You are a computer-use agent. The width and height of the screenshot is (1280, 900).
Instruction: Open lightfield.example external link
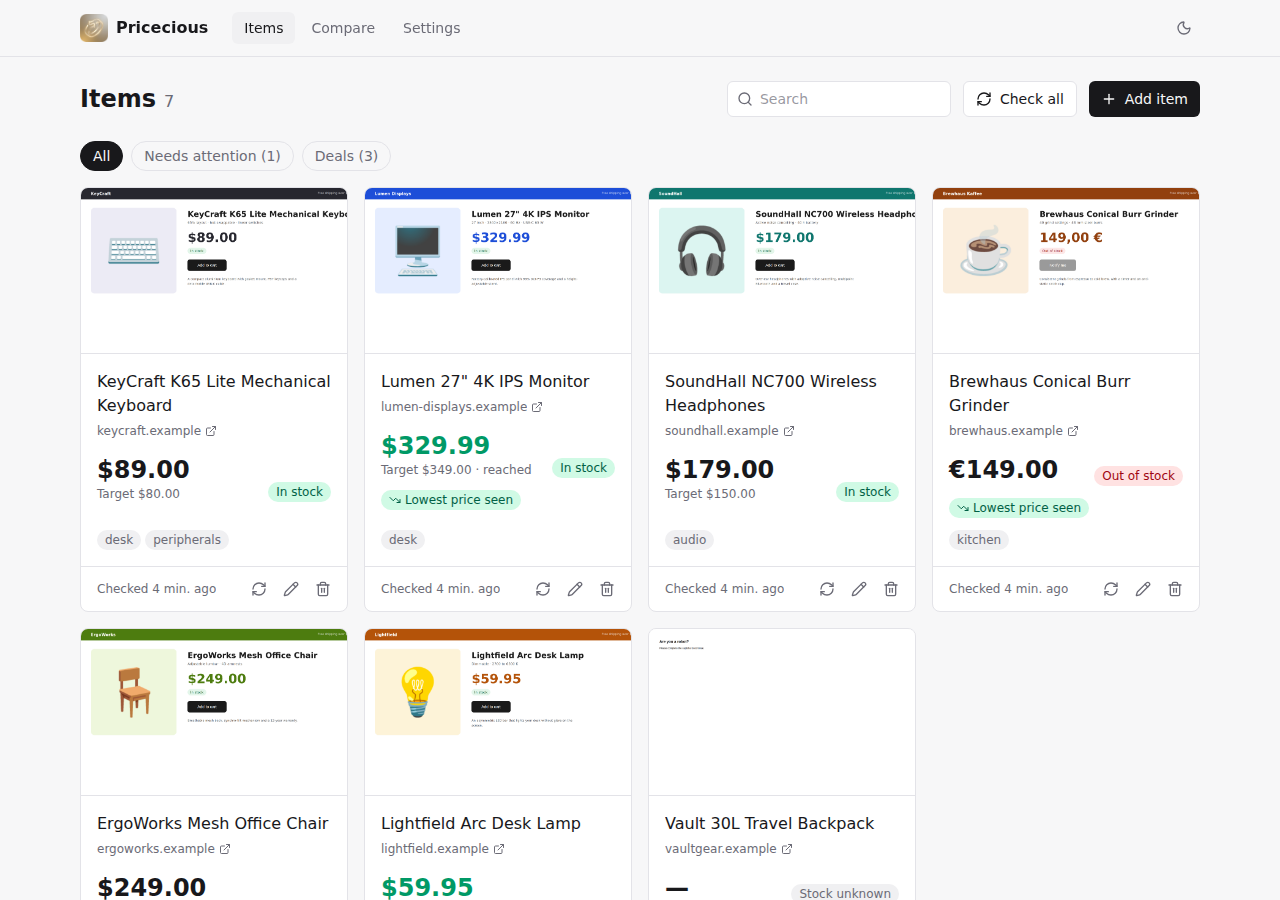coord(443,849)
